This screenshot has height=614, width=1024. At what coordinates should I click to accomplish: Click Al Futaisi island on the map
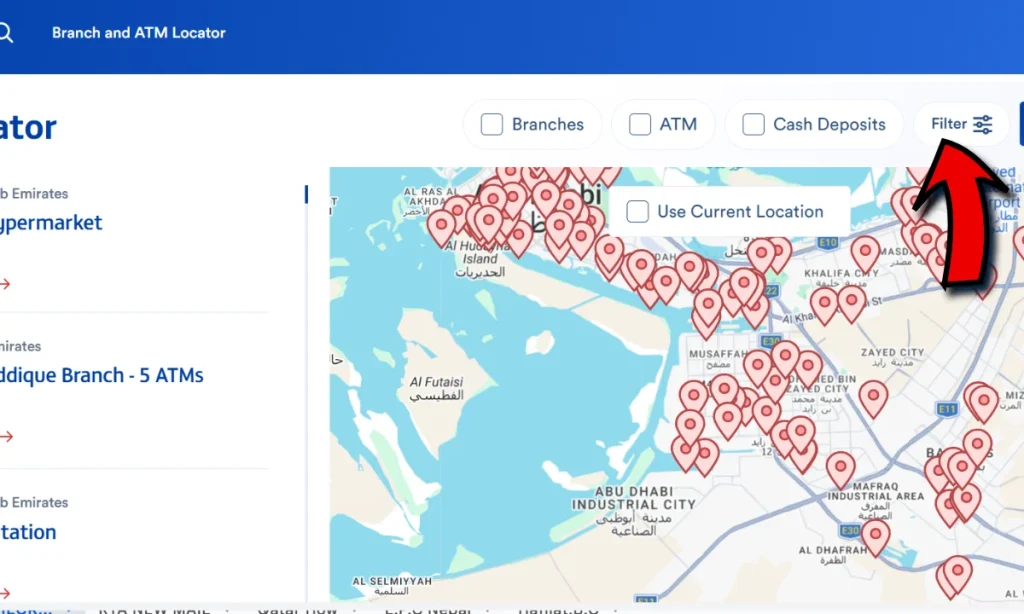(x=436, y=388)
